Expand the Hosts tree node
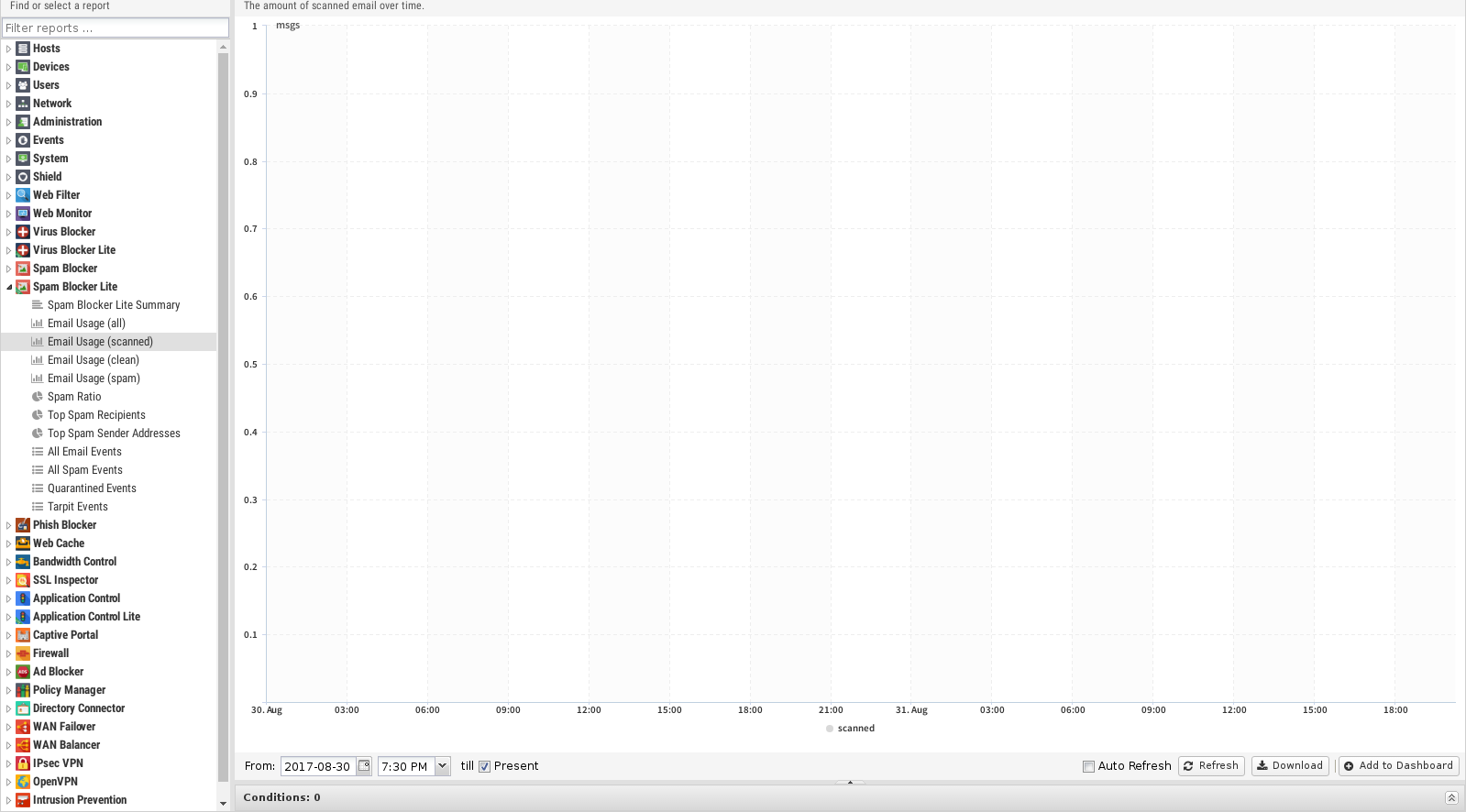The width and height of the screenshot is (1466, 812). click(9, 49)
